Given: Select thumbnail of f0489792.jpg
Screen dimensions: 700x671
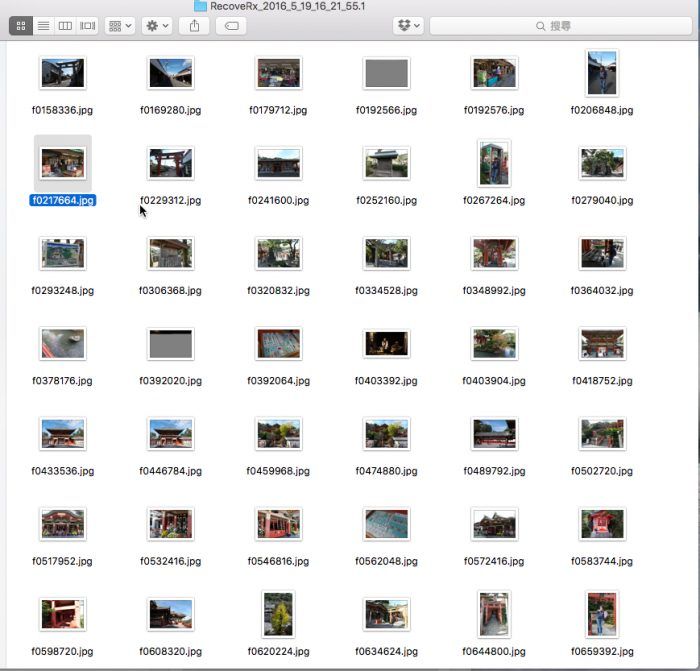Looking at the screenshot, I should click(494, 433).
